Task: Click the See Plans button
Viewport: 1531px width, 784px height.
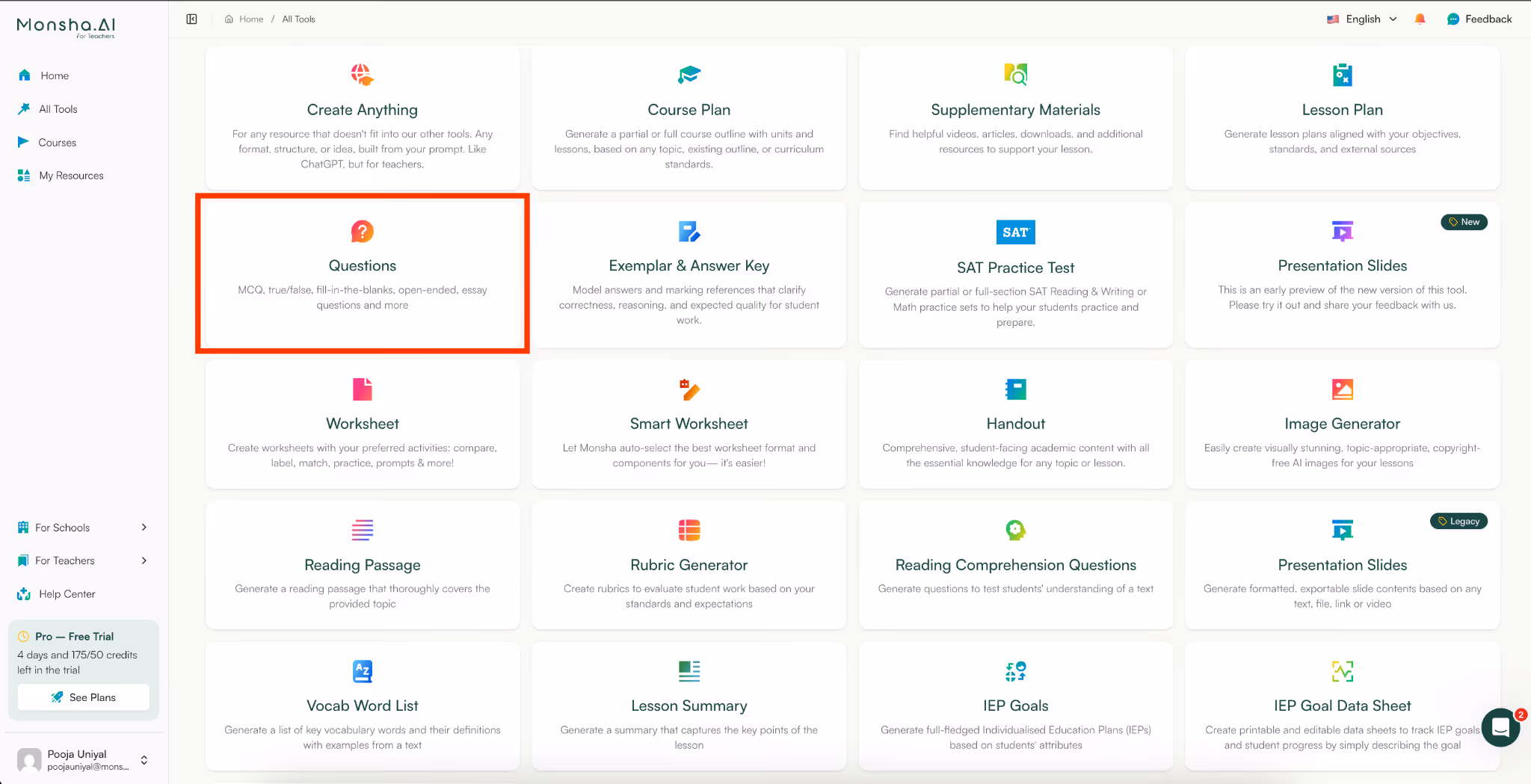Action: tap(83, 697)
